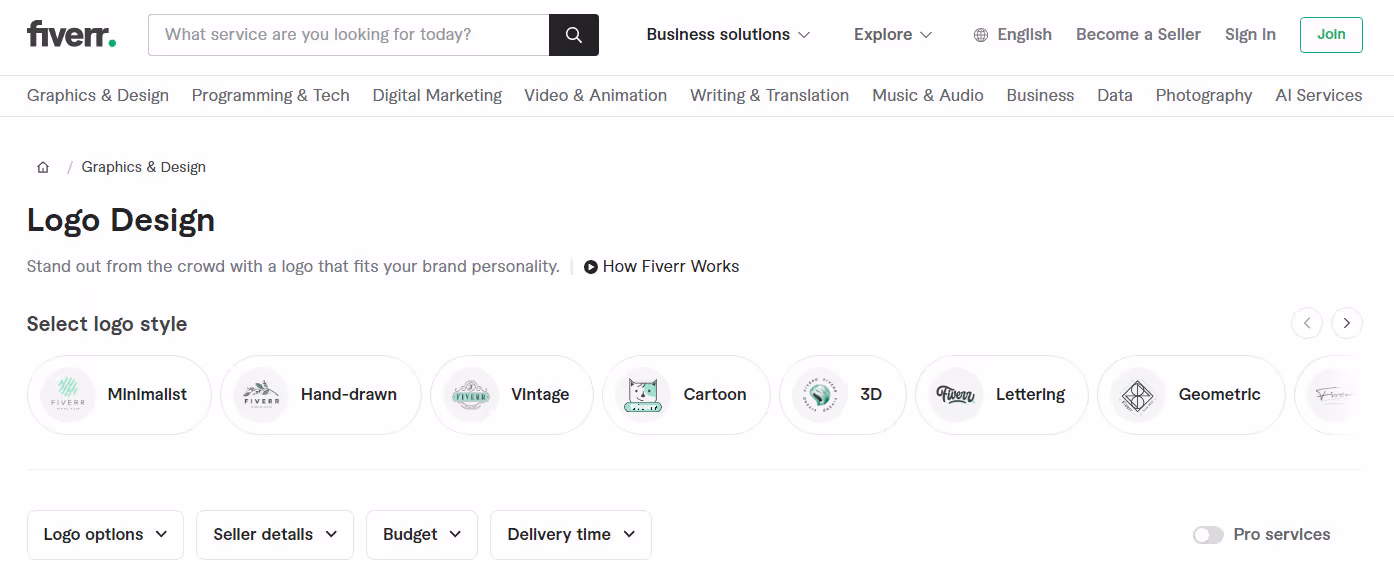Open the Music & Audio category
This screenshot has width=1394, height=582.
click(928, 96)
